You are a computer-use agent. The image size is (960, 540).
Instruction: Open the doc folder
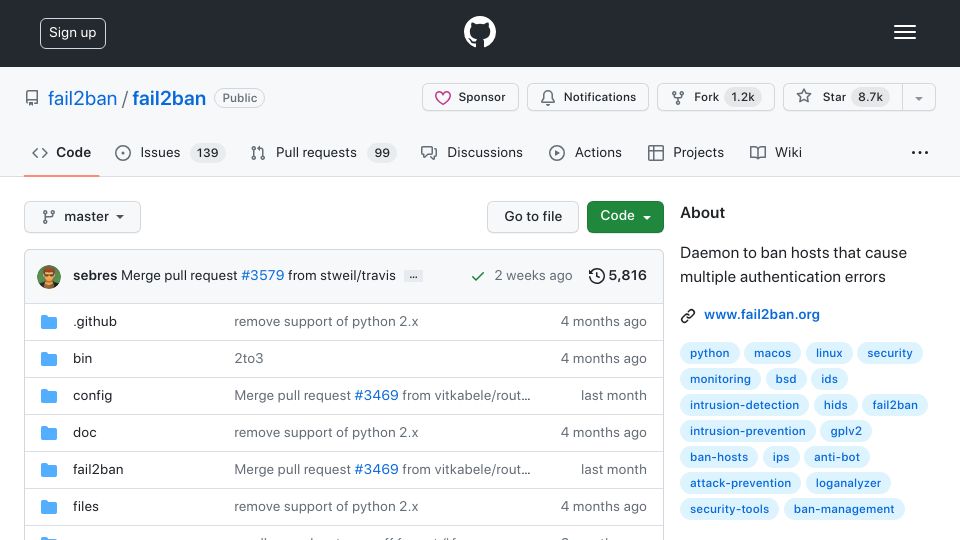(x=84, y=432)
